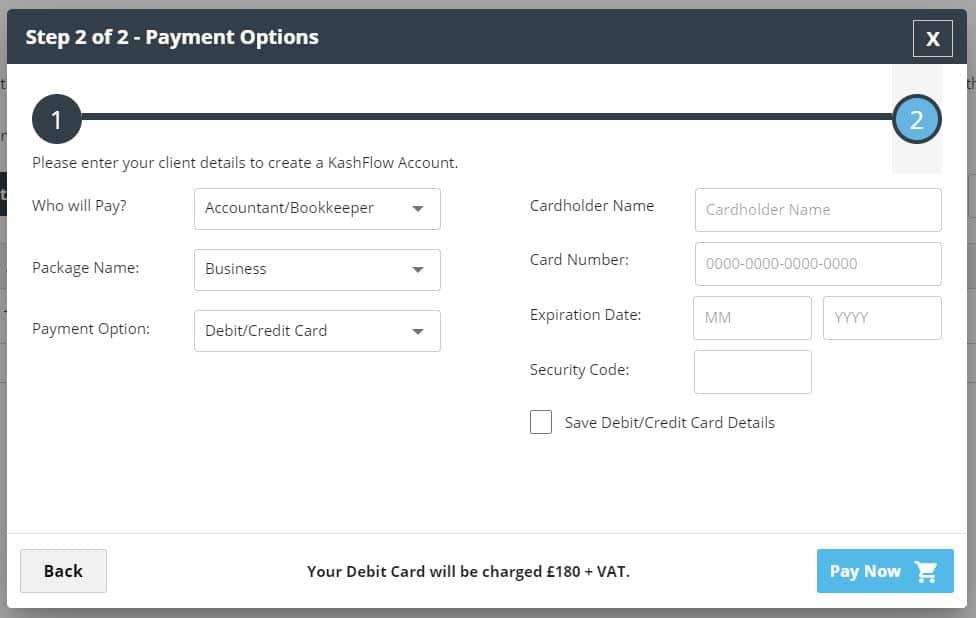Open the 'Who will Pay?' dropdown
Image resolution: width=976 pixels, height=618 pixels.
317,209
